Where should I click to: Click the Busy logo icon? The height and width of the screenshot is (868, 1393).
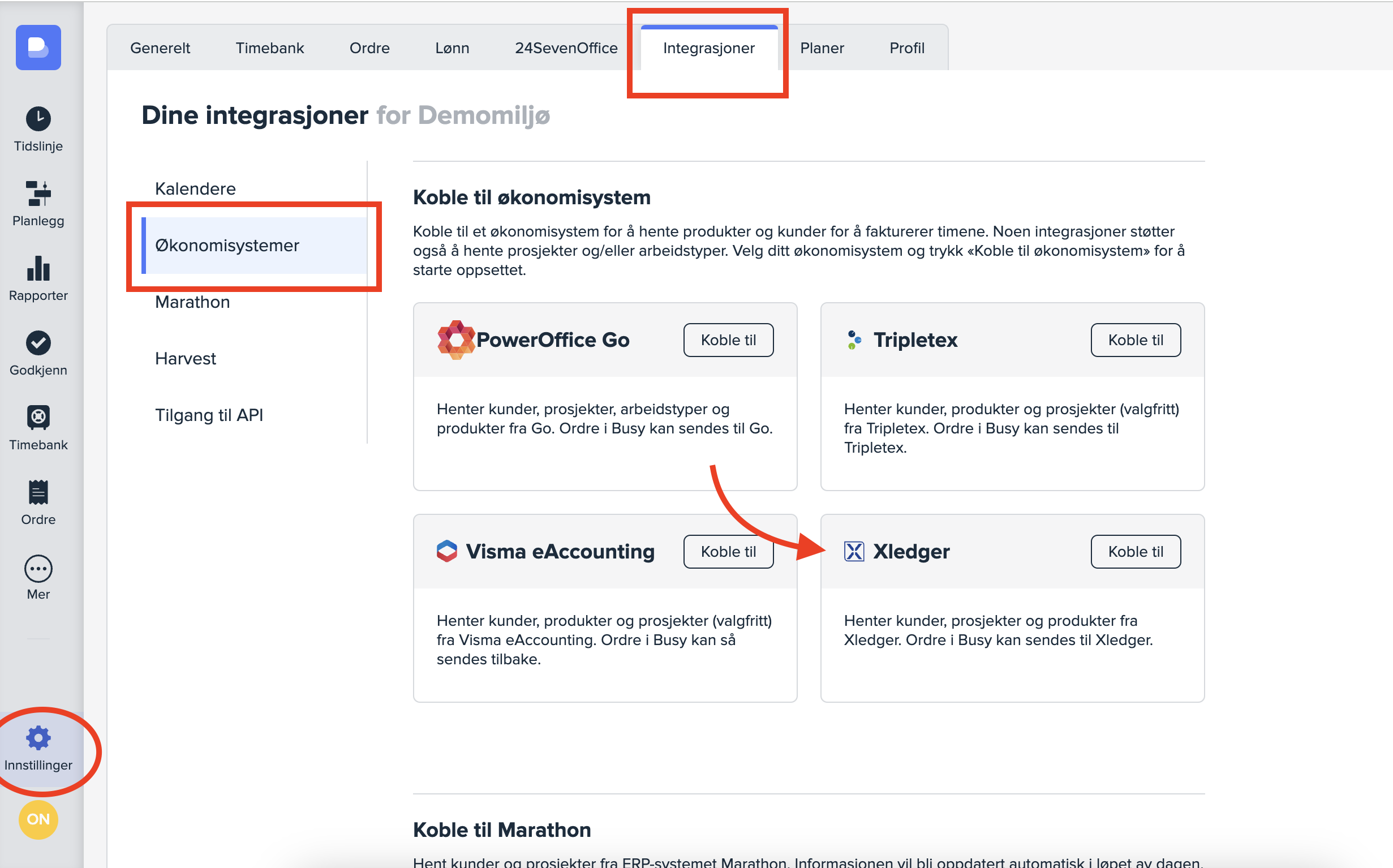point(38,47)
